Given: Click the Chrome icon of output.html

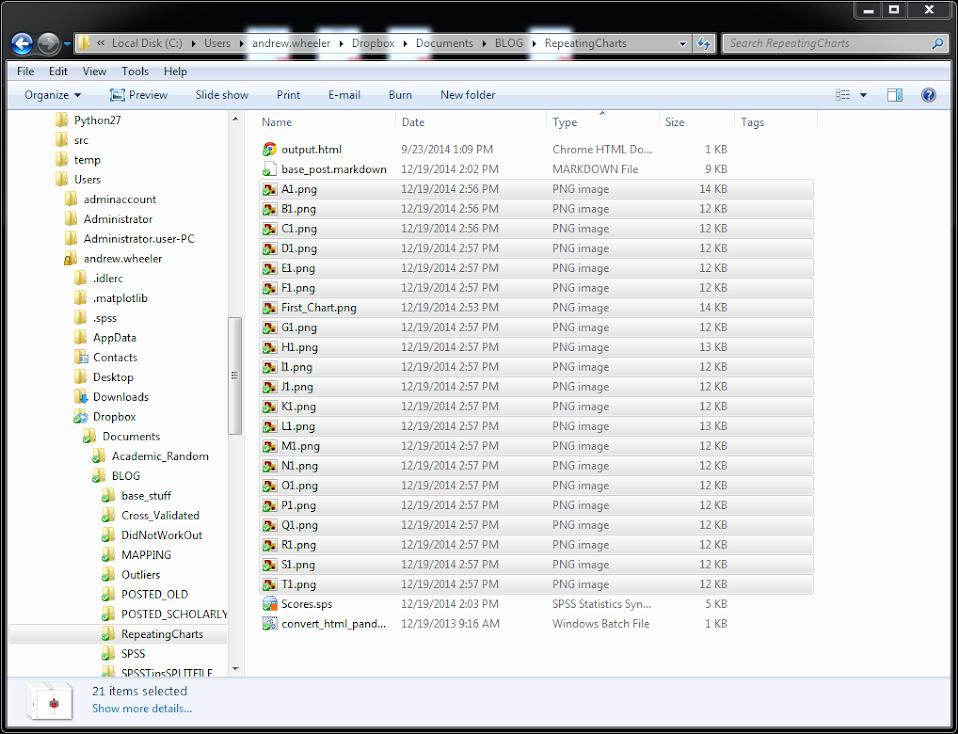Looking at the screenshot, I should (269, 149).
